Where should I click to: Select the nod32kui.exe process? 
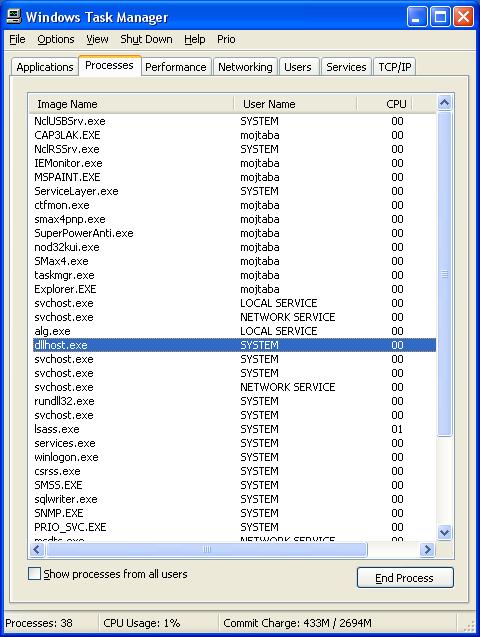pyautogui.click(x=234, y=247)
